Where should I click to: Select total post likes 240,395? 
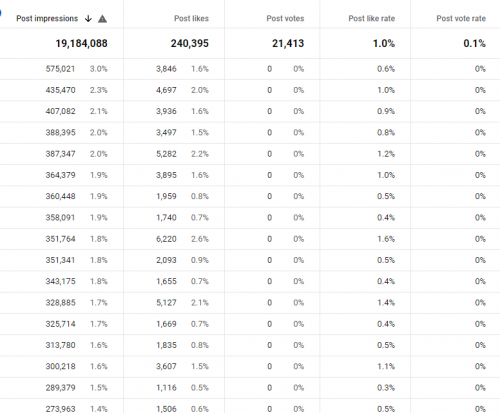[x=190, y=43]
